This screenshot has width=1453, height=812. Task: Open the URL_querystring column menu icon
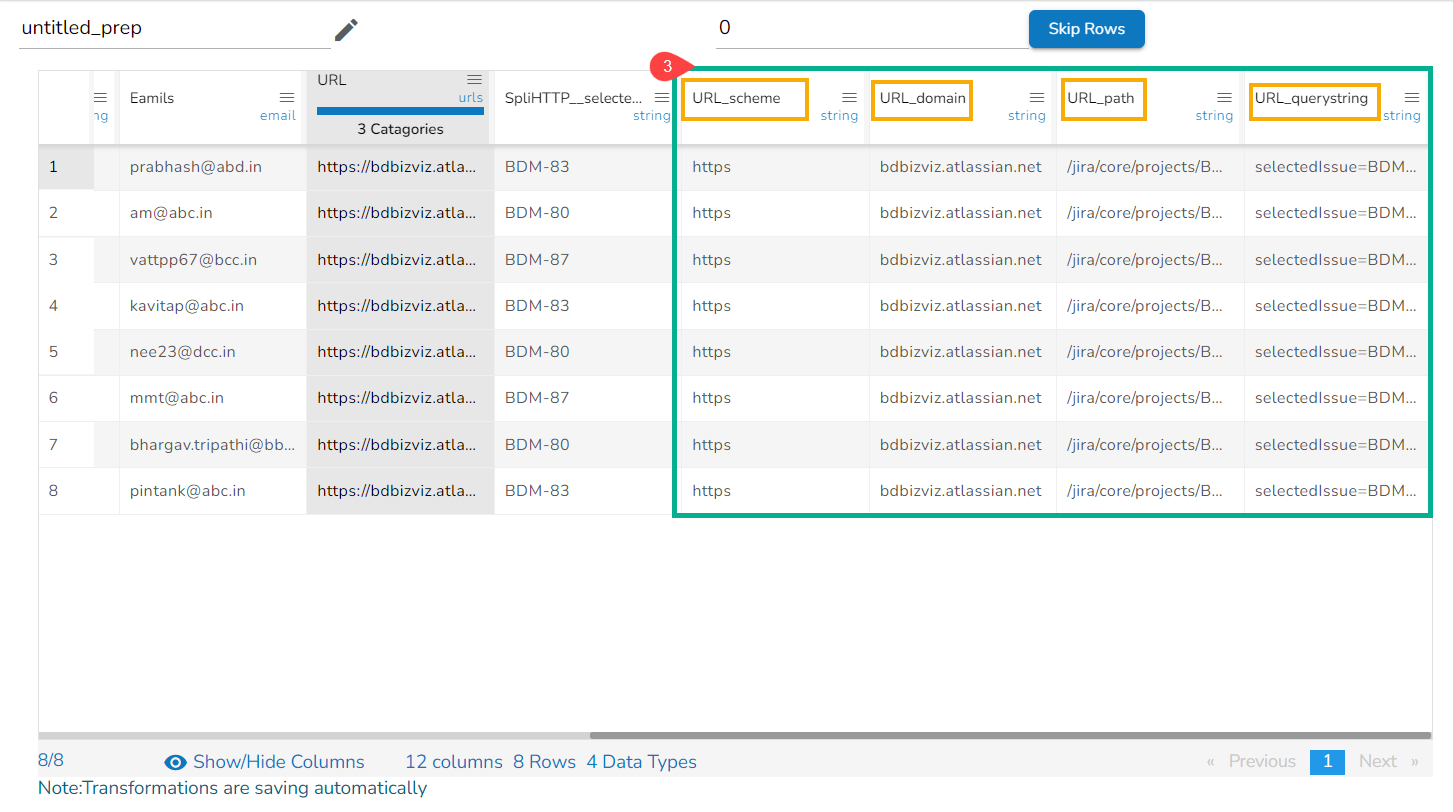(x=1411, y=98)
